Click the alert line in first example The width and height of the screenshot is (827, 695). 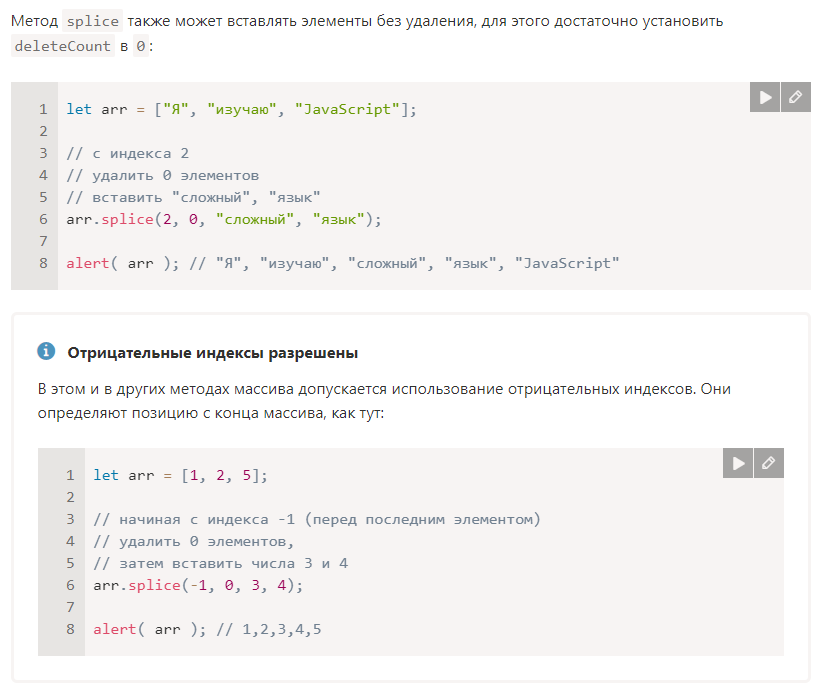343,263
